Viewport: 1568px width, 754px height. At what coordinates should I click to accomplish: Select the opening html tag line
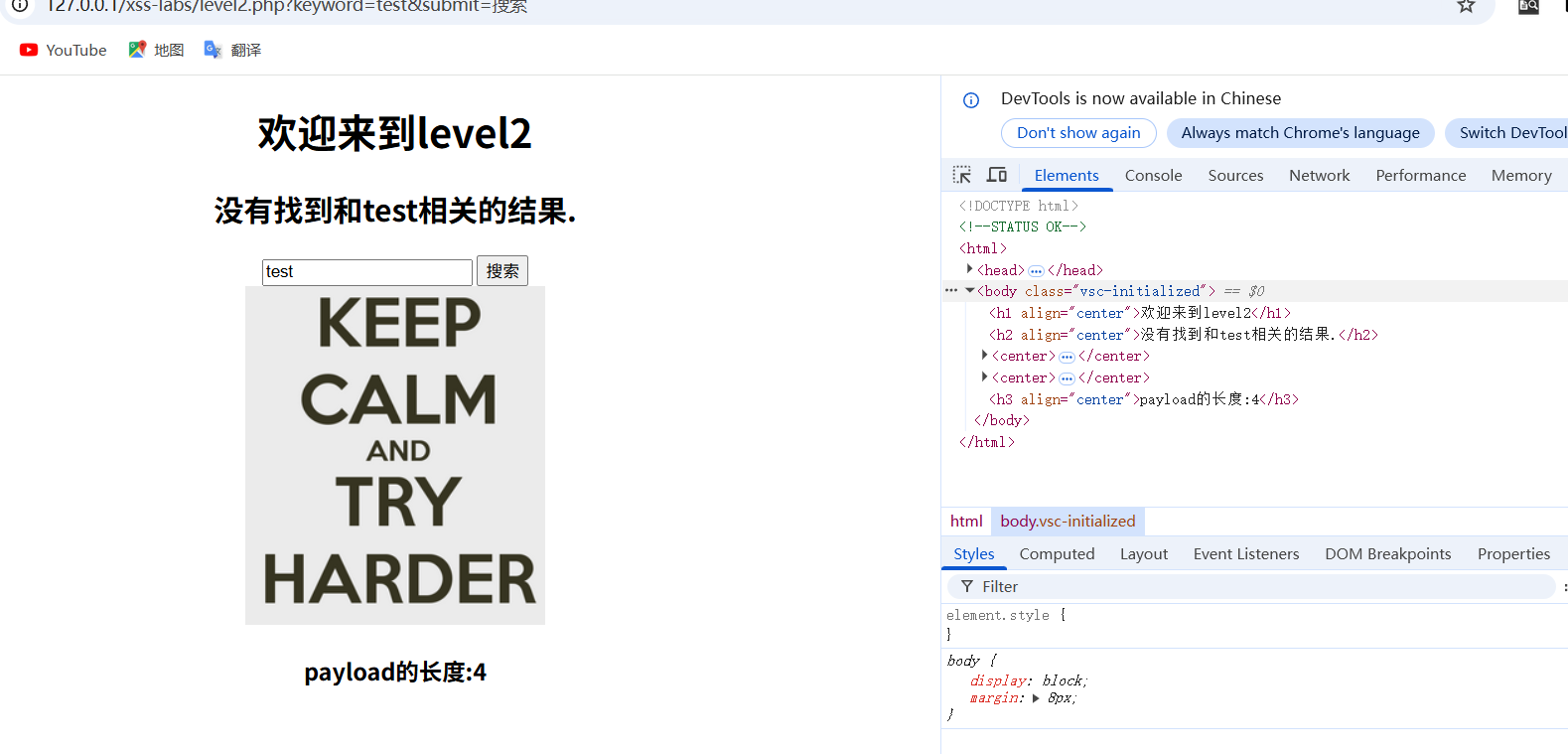click(x=983, y=249)
